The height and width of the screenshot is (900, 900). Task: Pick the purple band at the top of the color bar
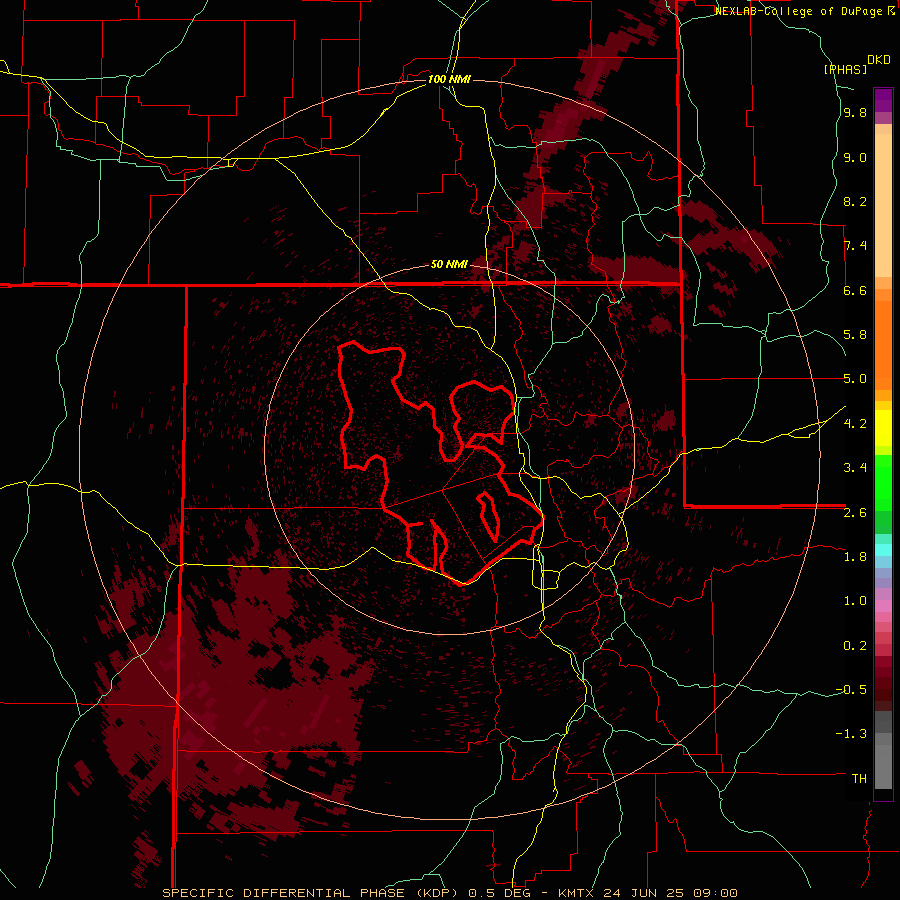click(x=883, y=100)
